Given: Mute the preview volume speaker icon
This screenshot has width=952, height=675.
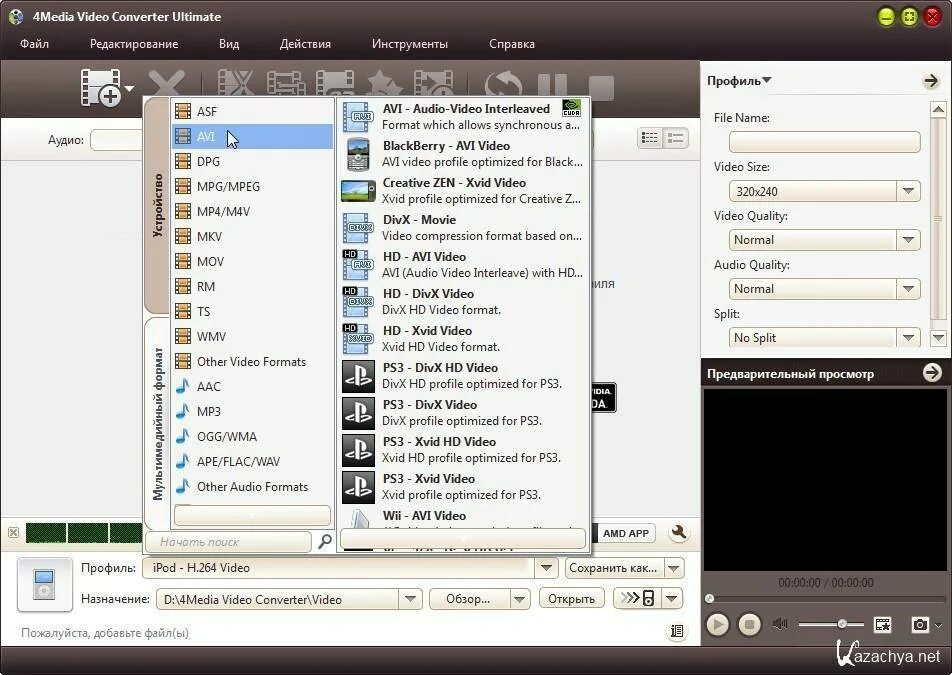Looking at the screenshot, I should [780, 624].
